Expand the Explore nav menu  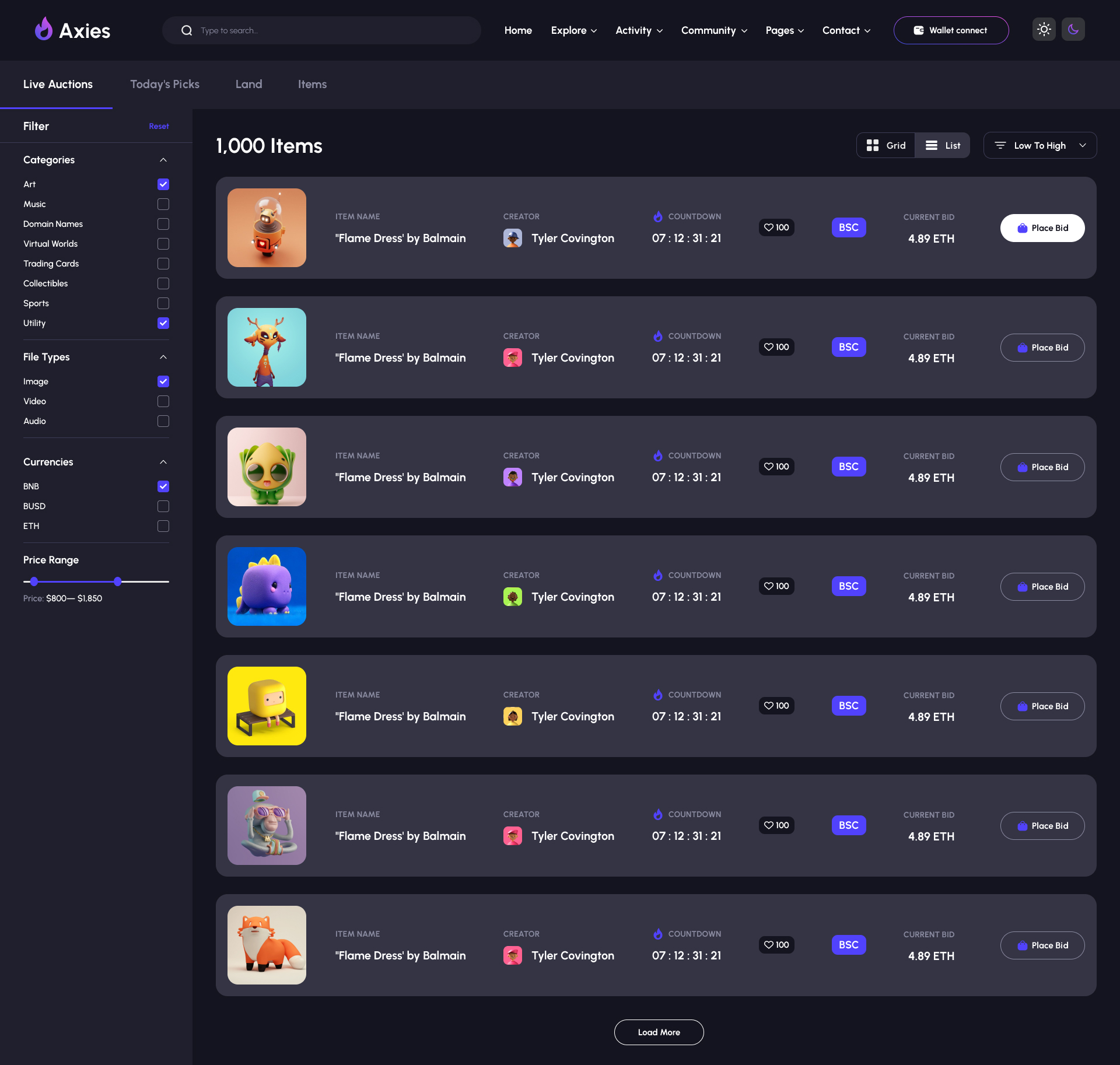[573, 30]
